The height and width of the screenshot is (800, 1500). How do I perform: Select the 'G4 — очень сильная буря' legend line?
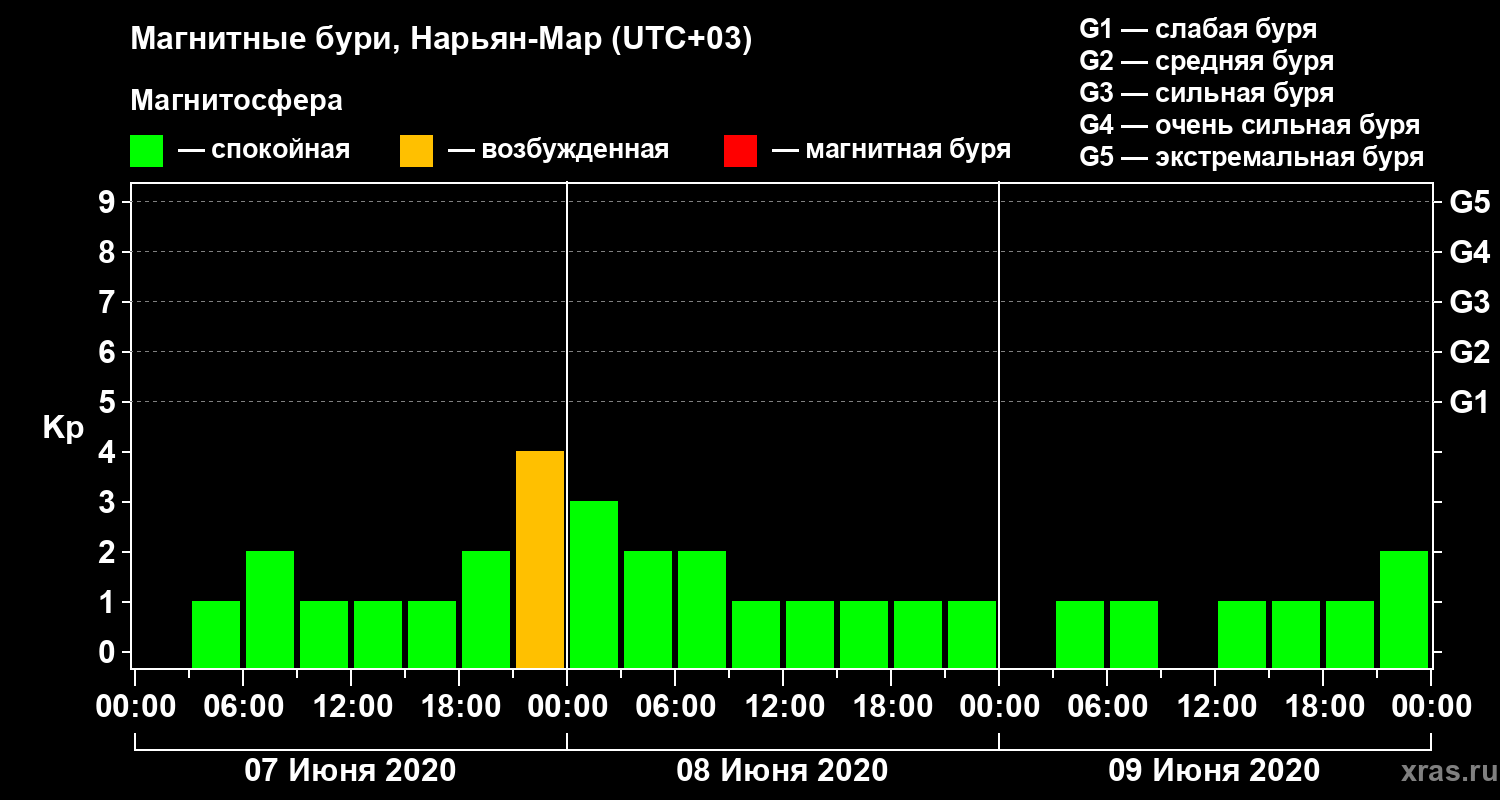1250,125
